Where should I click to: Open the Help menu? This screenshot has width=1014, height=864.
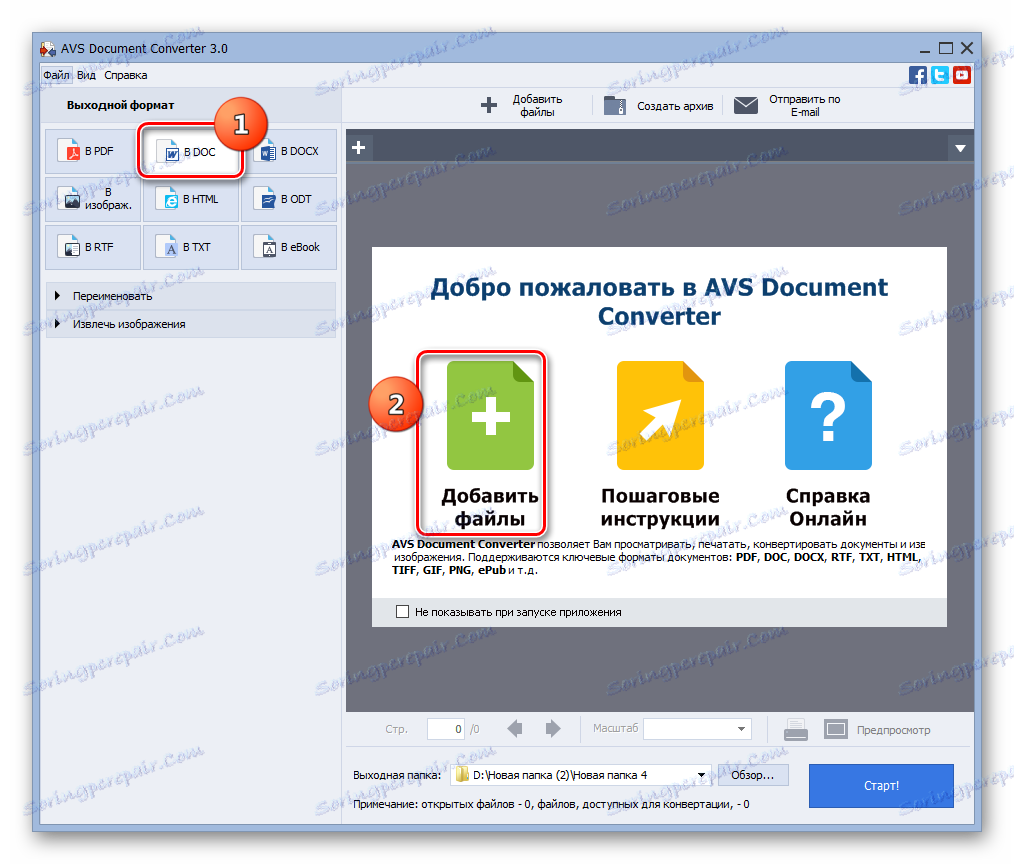pyautogui.click(x=125, y=75)
